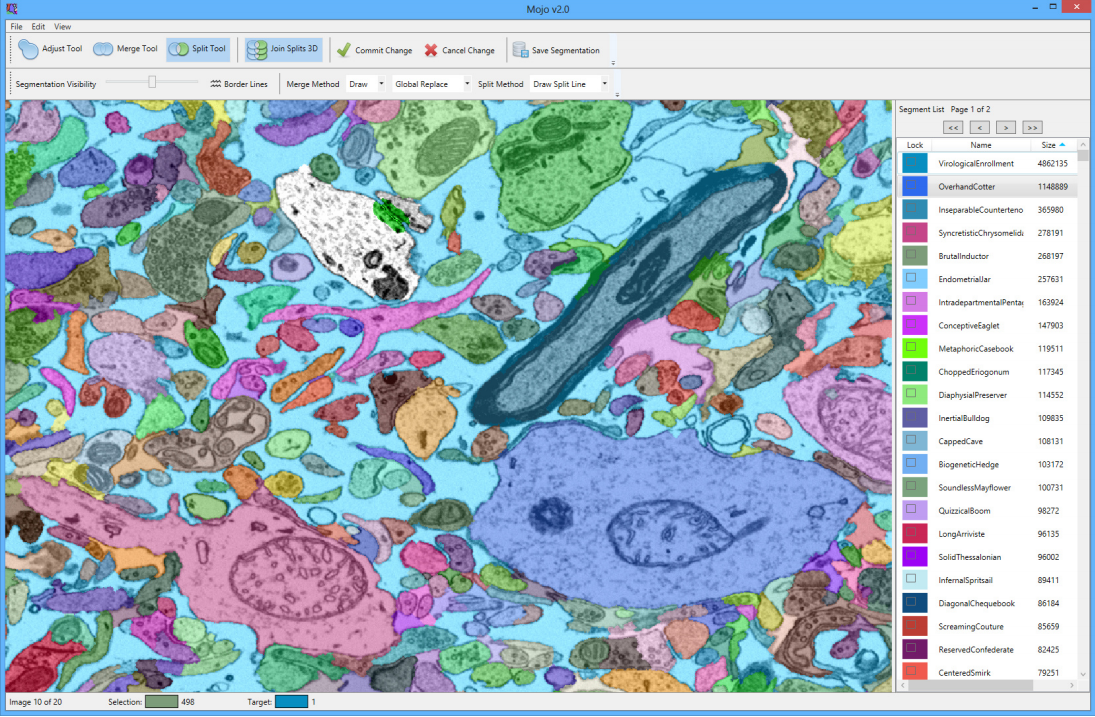Select the Merge Tool
The image size is (1095, 717).
click(126, 49)
